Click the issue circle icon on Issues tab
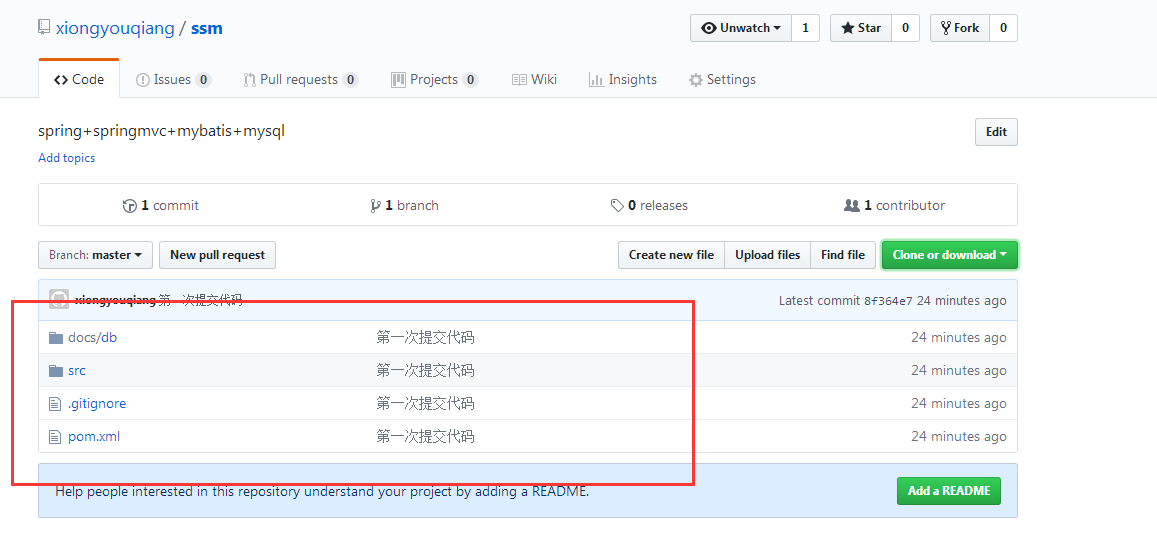Screen dimensions: 1157x551 (143, 80)
